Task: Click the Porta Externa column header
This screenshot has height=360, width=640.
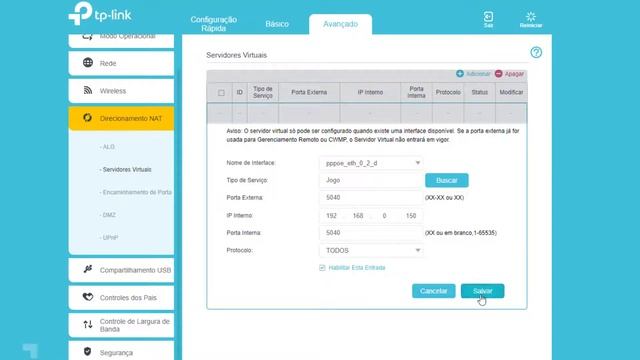Action: 309,92
